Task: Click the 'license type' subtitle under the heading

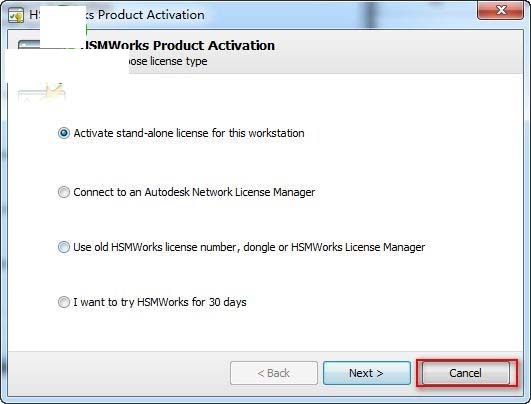Action: (179, 61)
